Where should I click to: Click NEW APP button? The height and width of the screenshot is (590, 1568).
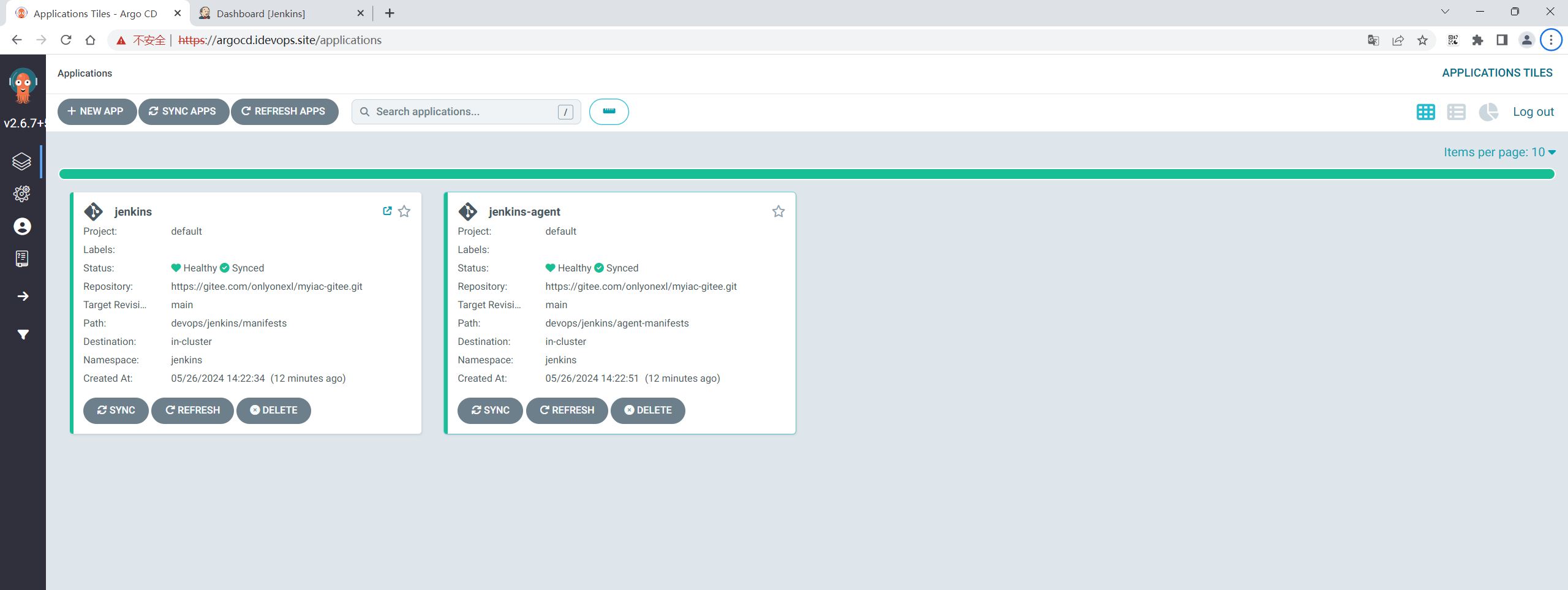click(x=97, y=112)
